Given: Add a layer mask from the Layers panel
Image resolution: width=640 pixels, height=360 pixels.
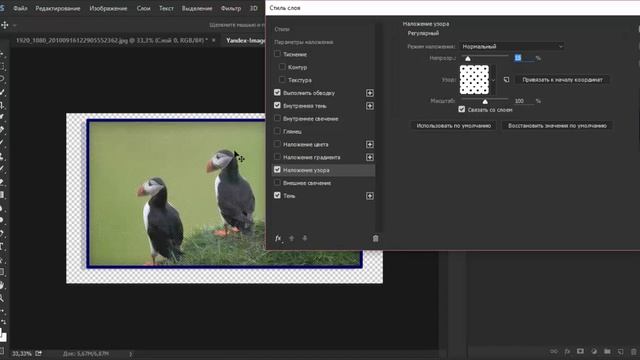Looking at the screenshot, I should click(580, 351).
